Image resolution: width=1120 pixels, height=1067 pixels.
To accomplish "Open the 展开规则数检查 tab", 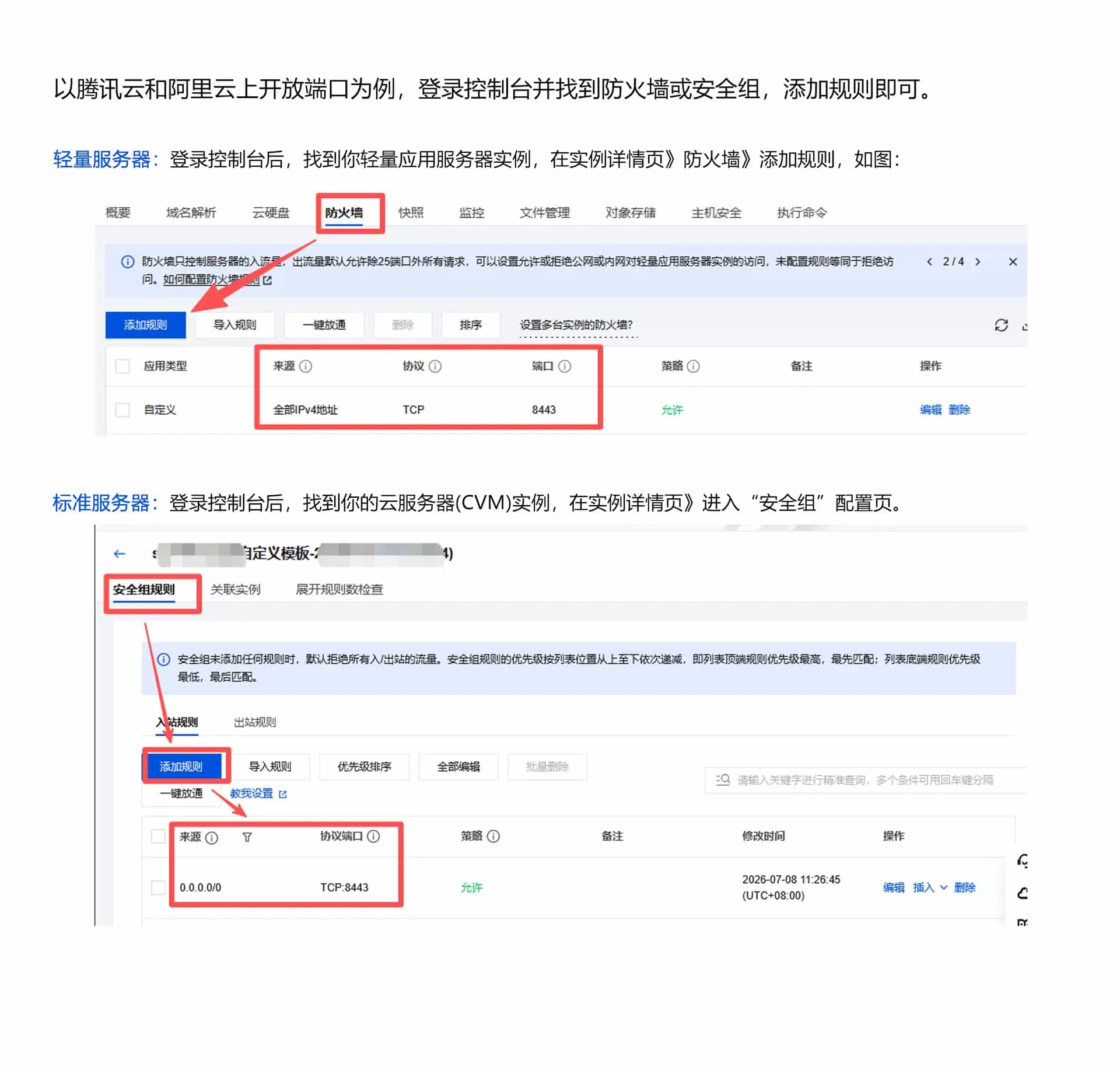I will pos(339,589).
